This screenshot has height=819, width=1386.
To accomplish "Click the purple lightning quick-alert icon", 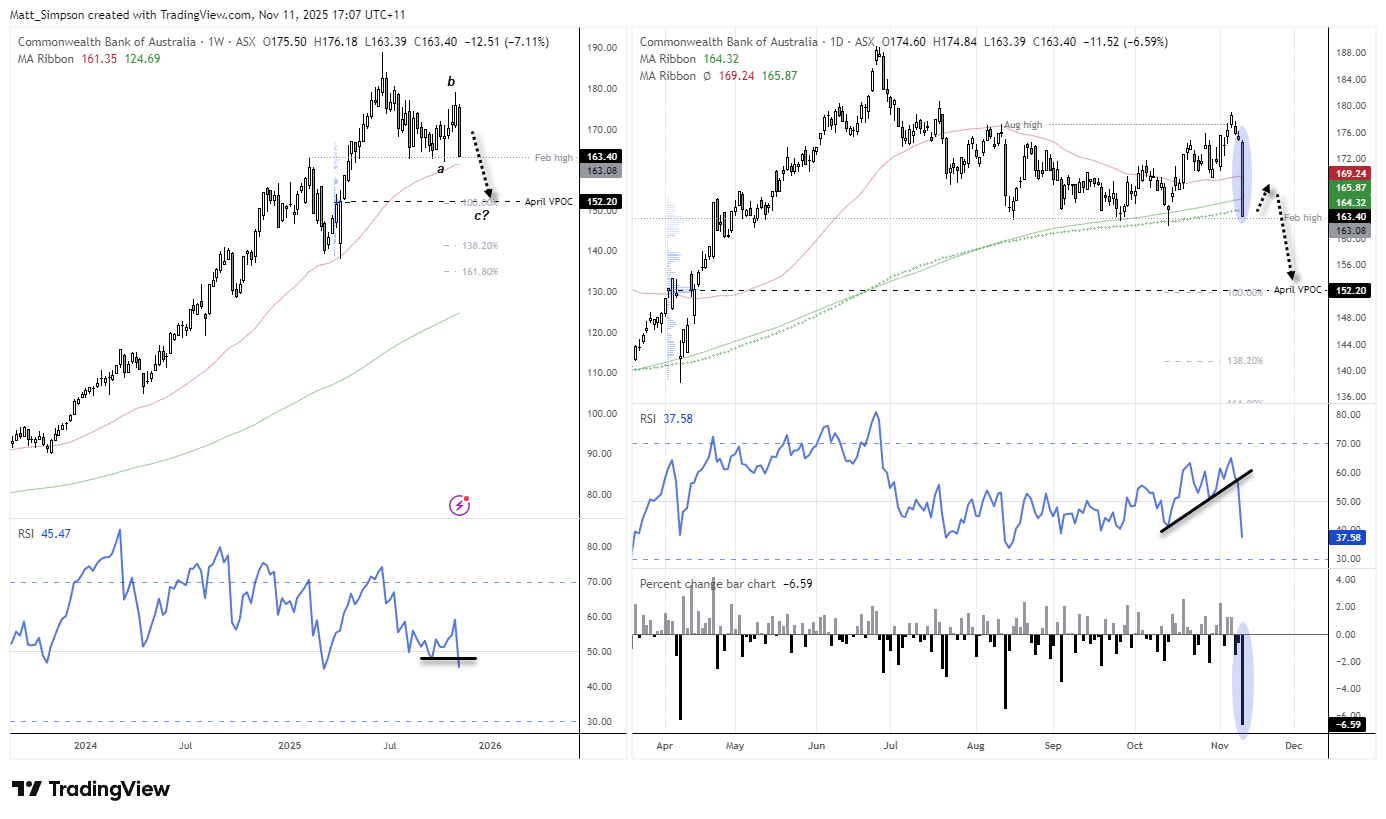I will pyautogui.click(x=458, y=505).
